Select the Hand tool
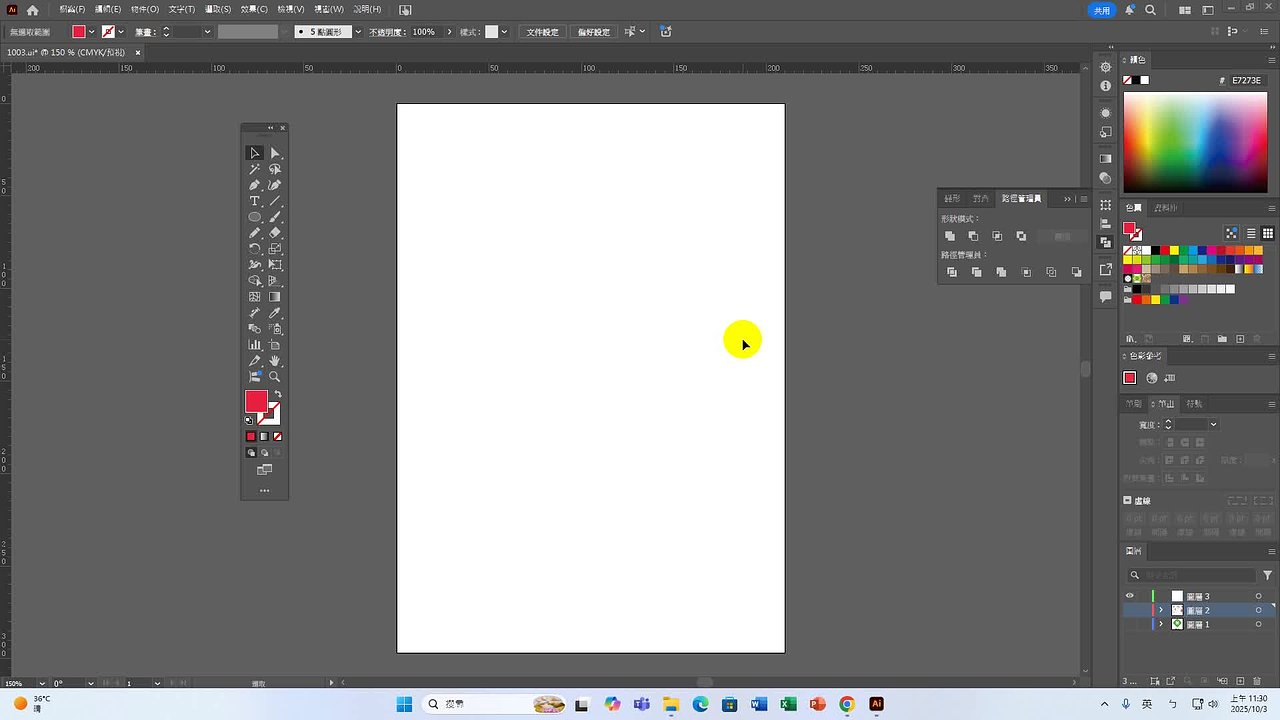 [x=275, y=361]
